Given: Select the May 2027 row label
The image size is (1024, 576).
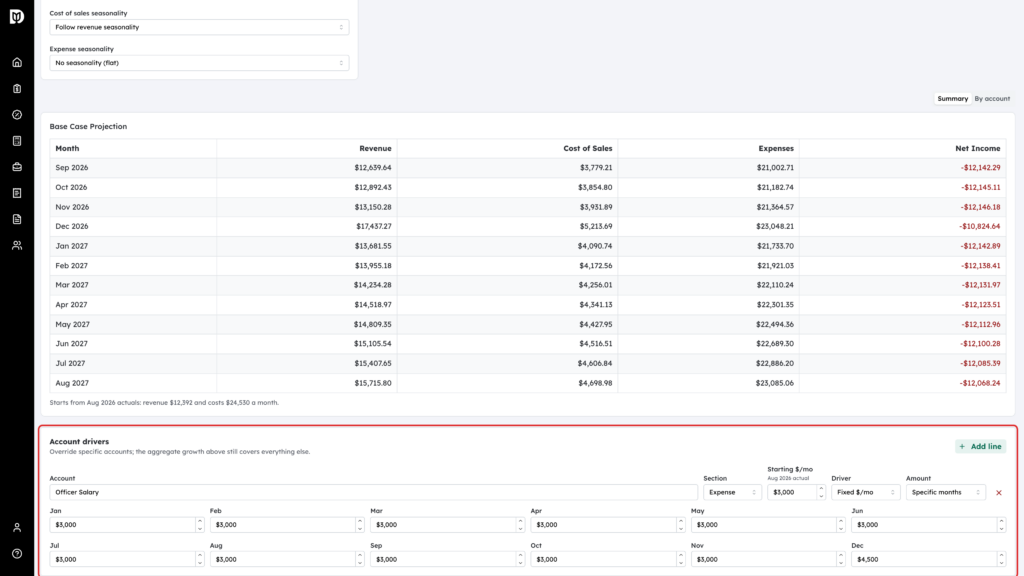Looking at the screenshot, I should coord(72,325).
